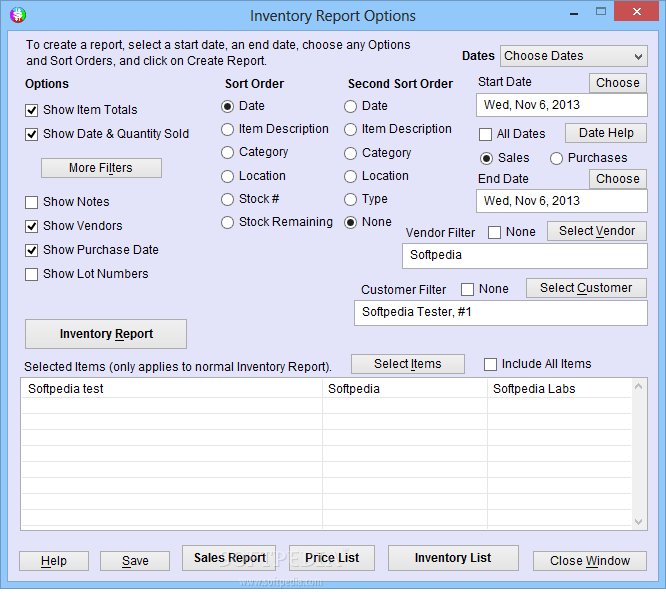Image resolution: width=666 pixels, height=600 pixels.
Task: Click the End Date field
Action: click(x=562, y=201)
